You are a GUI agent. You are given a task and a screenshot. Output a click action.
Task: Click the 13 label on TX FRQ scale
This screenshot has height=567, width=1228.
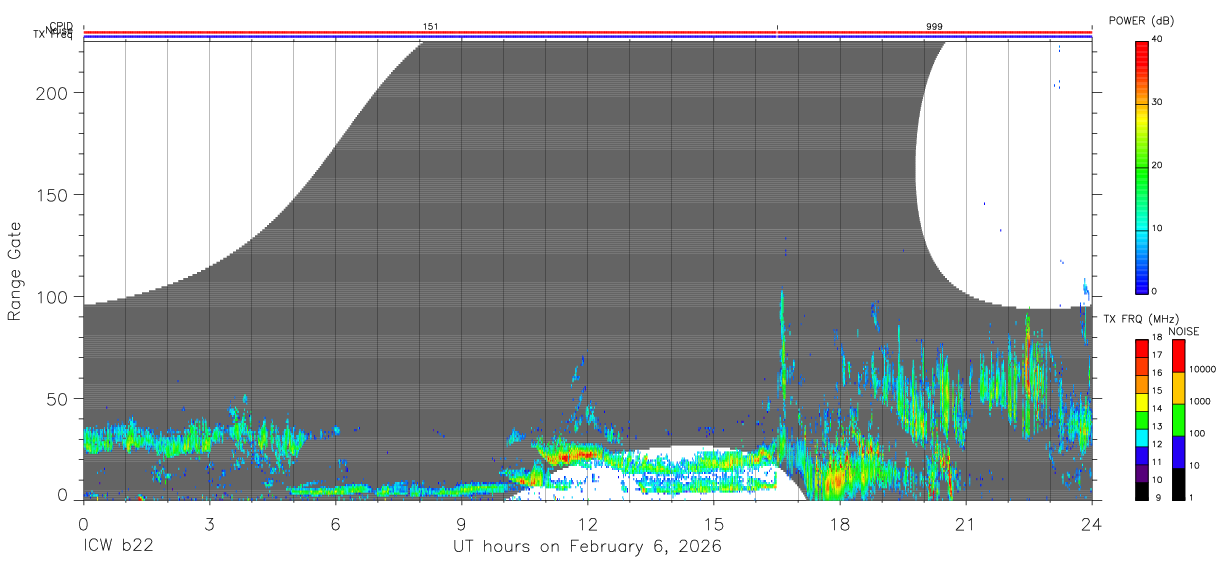[x=1157, y=426]
